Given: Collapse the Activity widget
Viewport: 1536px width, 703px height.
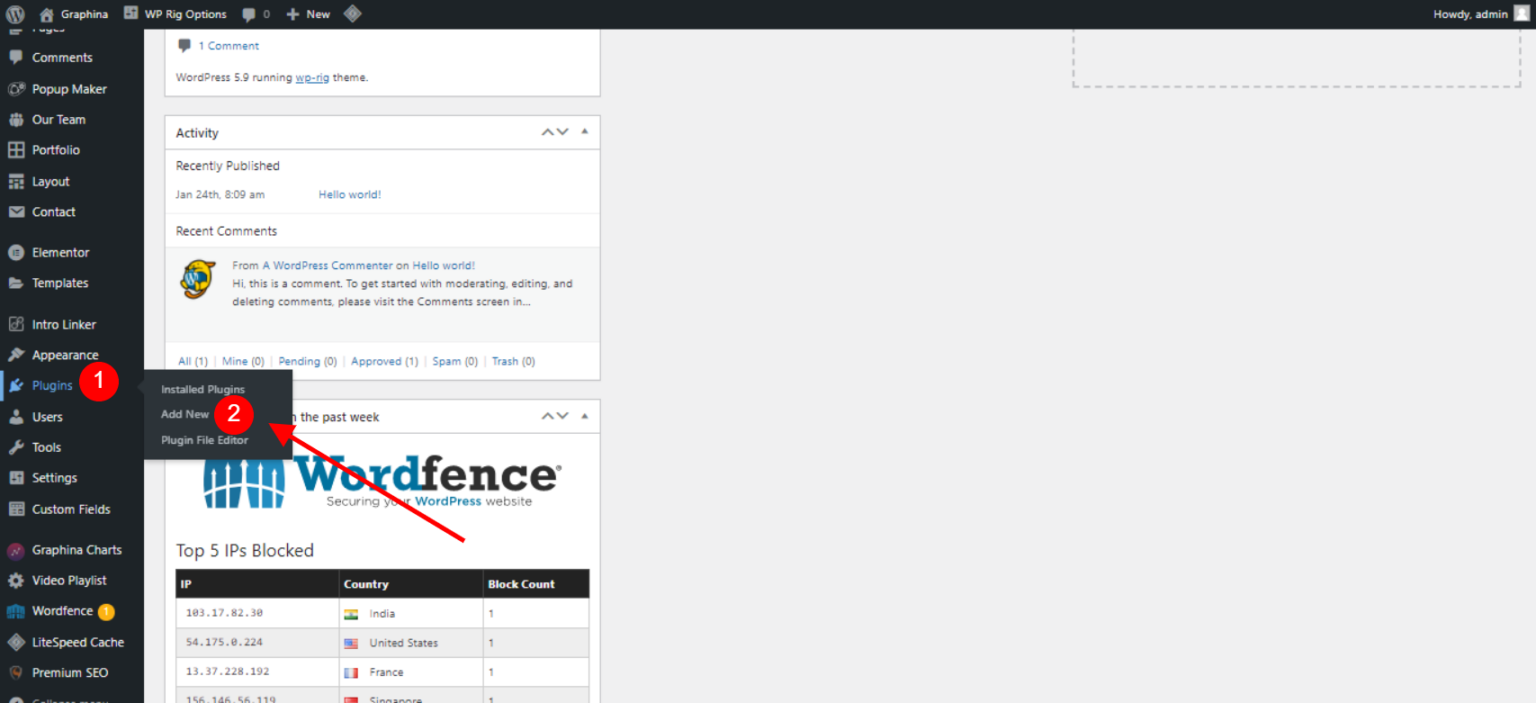Looking at the screenshot, I should [583, 131].
